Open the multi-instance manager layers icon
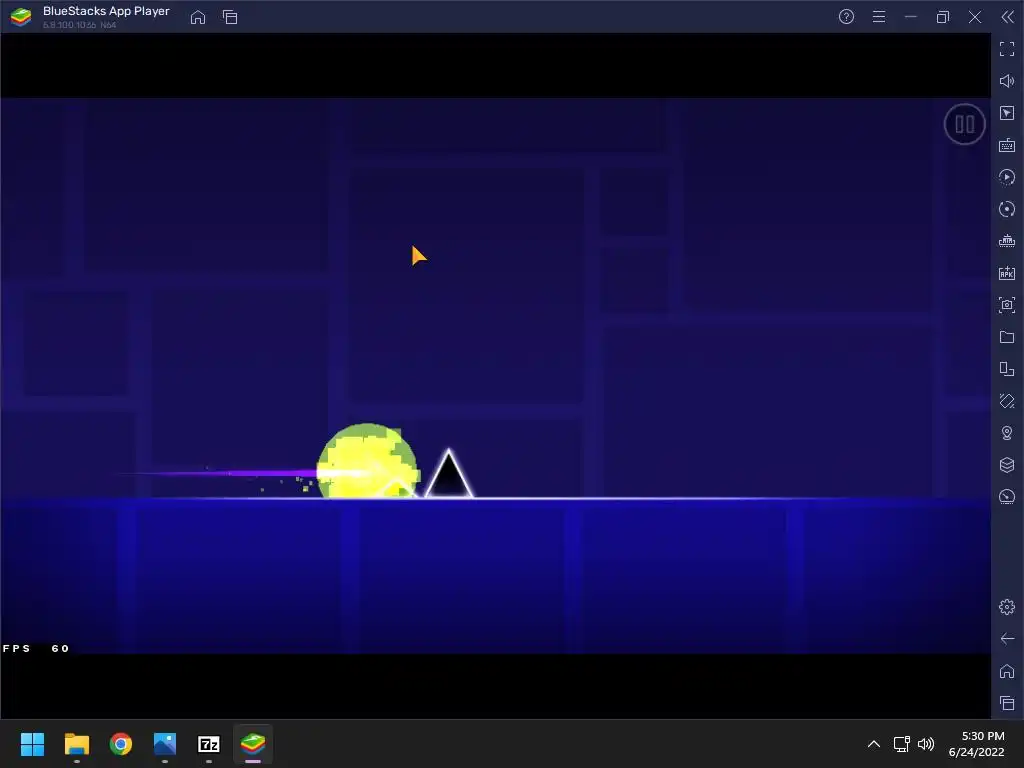Screen dimensions: 1024x768 click(x=1007, y=465)
